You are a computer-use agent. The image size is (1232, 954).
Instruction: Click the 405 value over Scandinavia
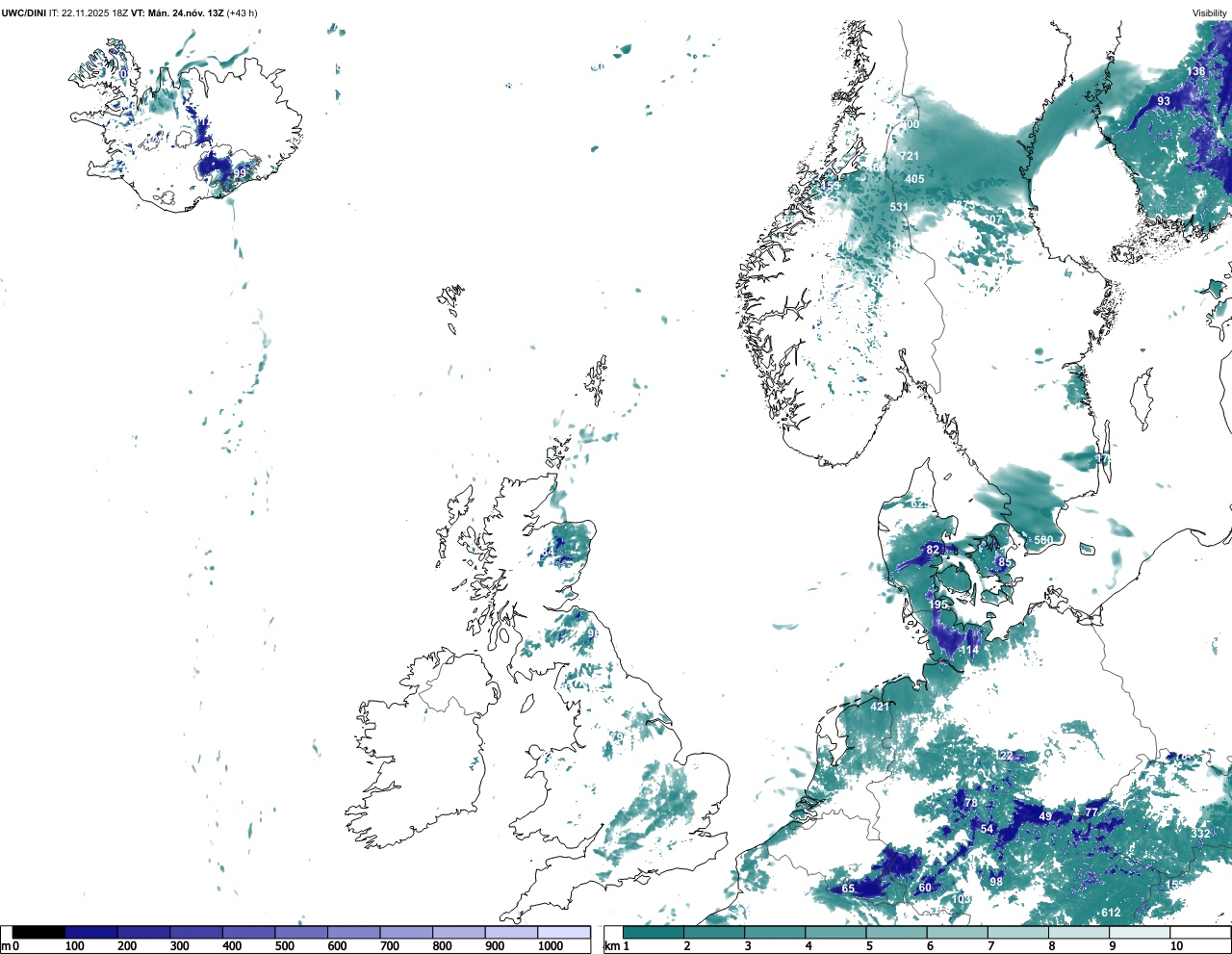tap(914, 179)
